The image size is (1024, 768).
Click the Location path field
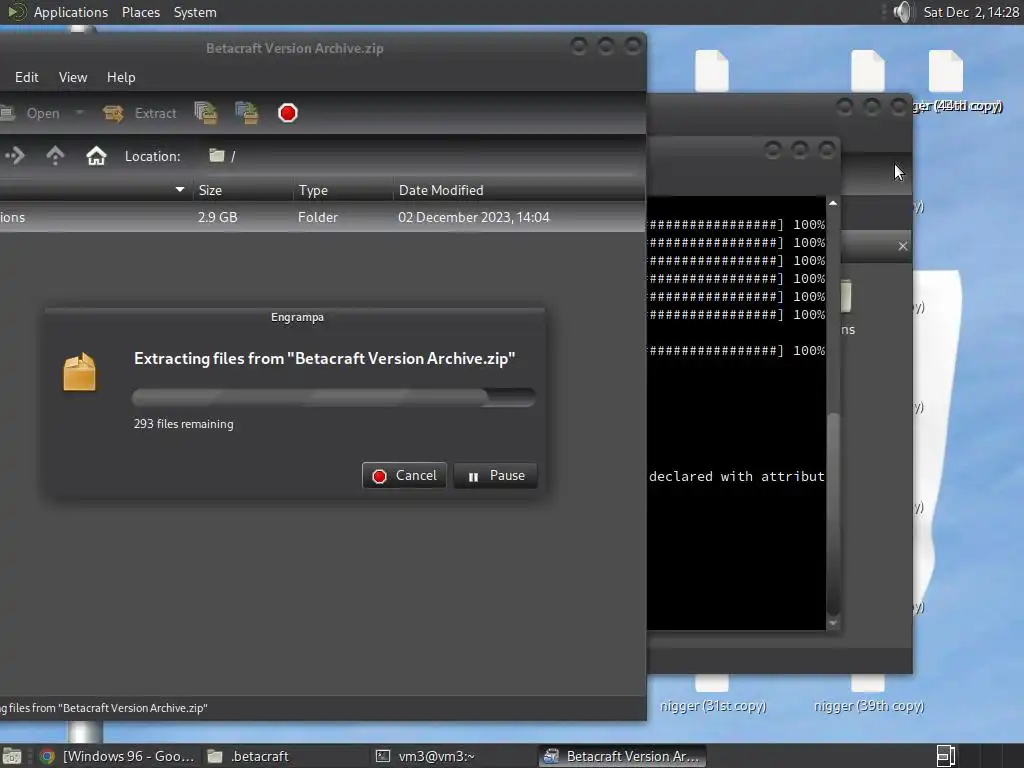point(424,155)
